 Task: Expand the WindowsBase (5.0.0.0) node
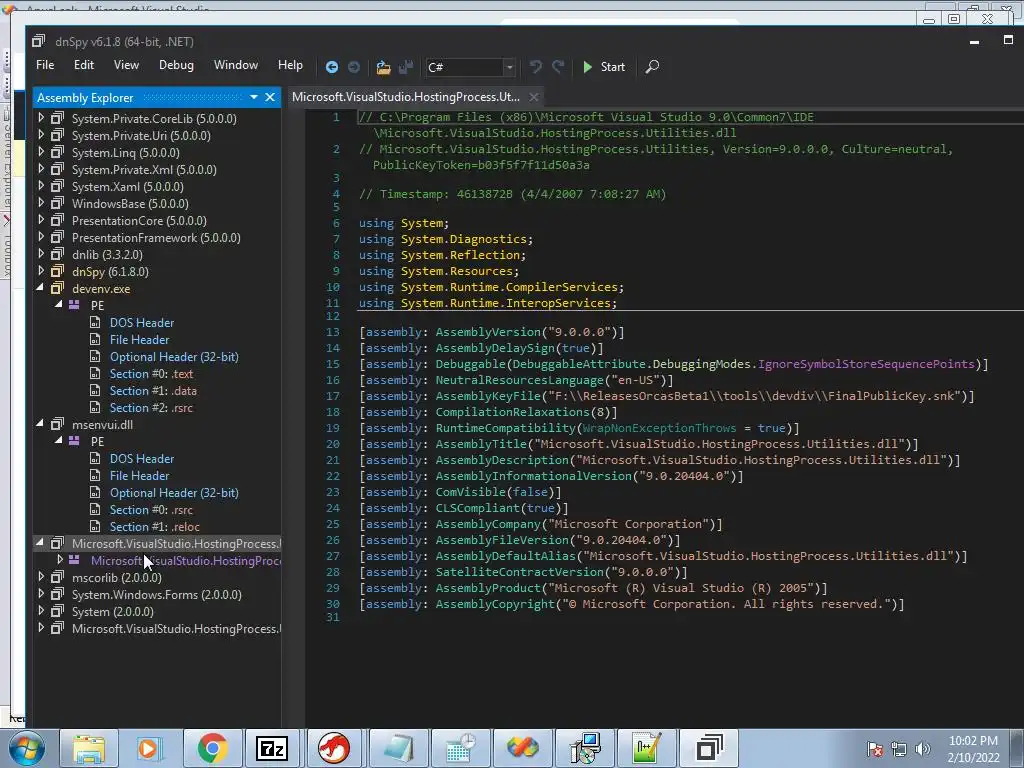pyautogui.click(x=41, y=202)
